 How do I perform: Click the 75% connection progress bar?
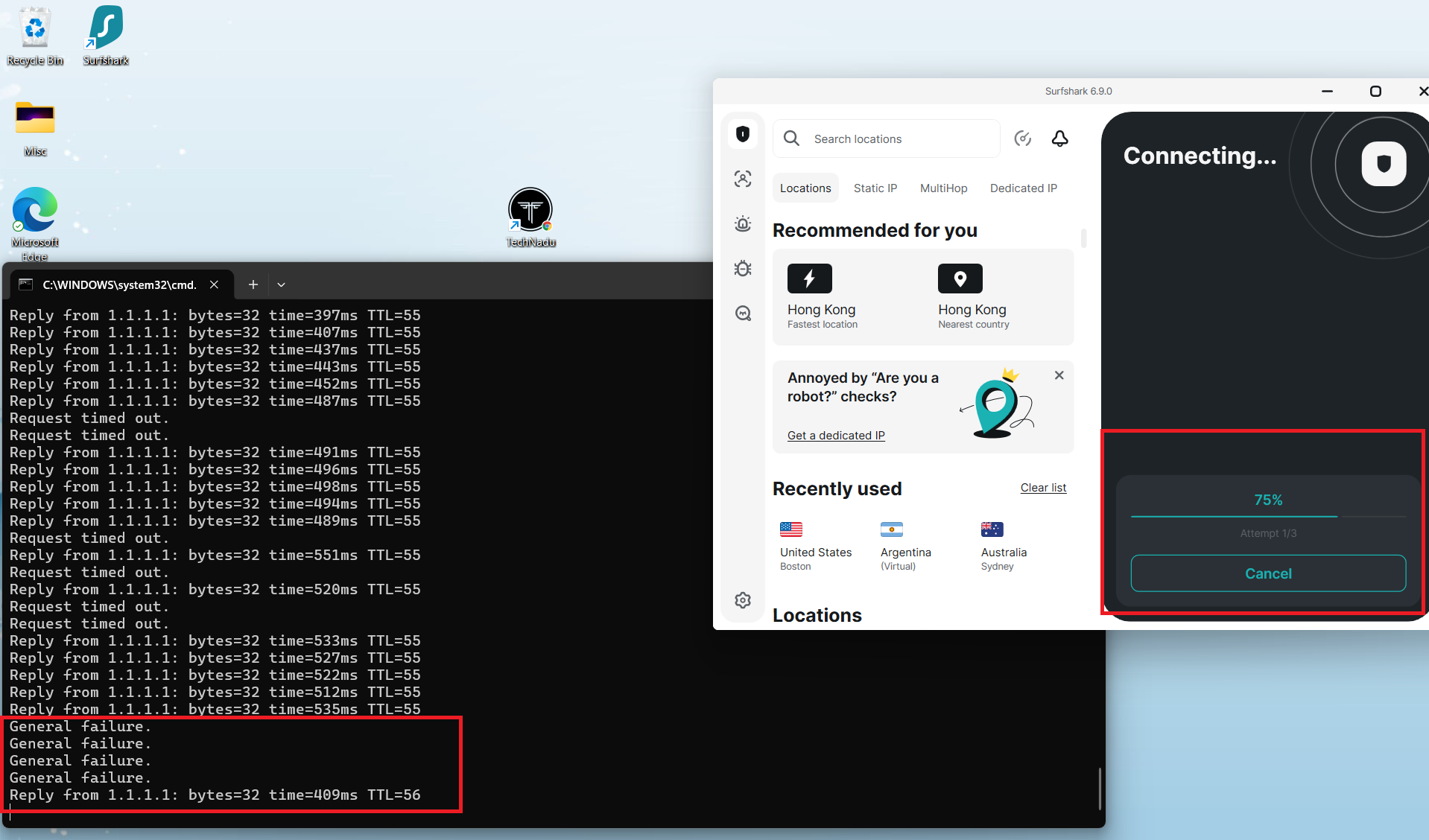pyautogui.click(x=1268, y=515)
